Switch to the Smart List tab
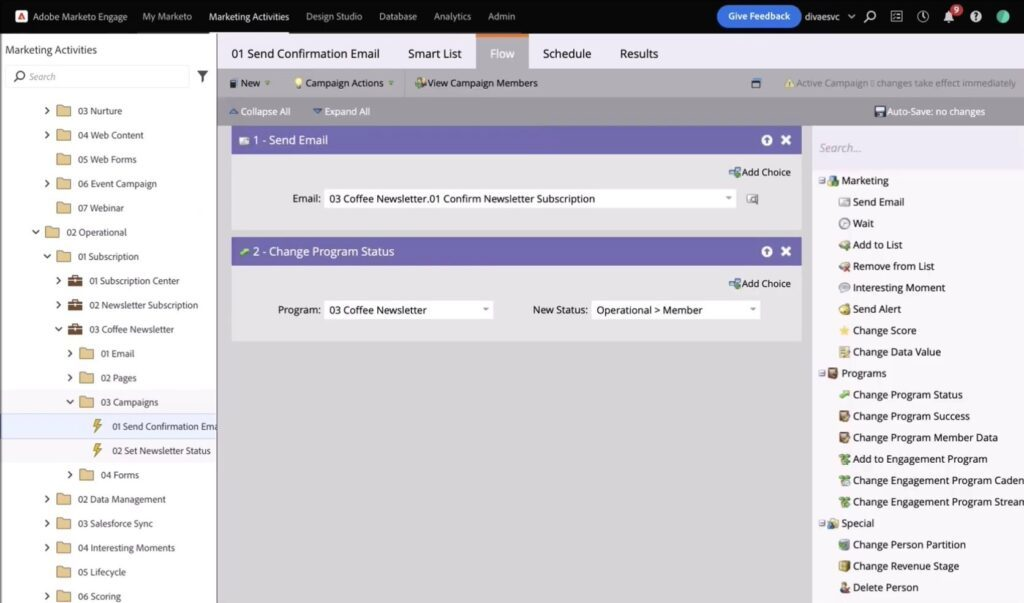Viewport: 1024px width, 603px height. click(434, 54)
